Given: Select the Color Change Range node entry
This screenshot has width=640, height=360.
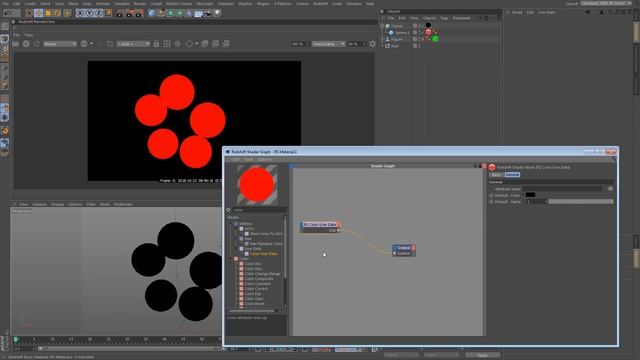Looking at the screenshot, I should (x=262, y=274).
